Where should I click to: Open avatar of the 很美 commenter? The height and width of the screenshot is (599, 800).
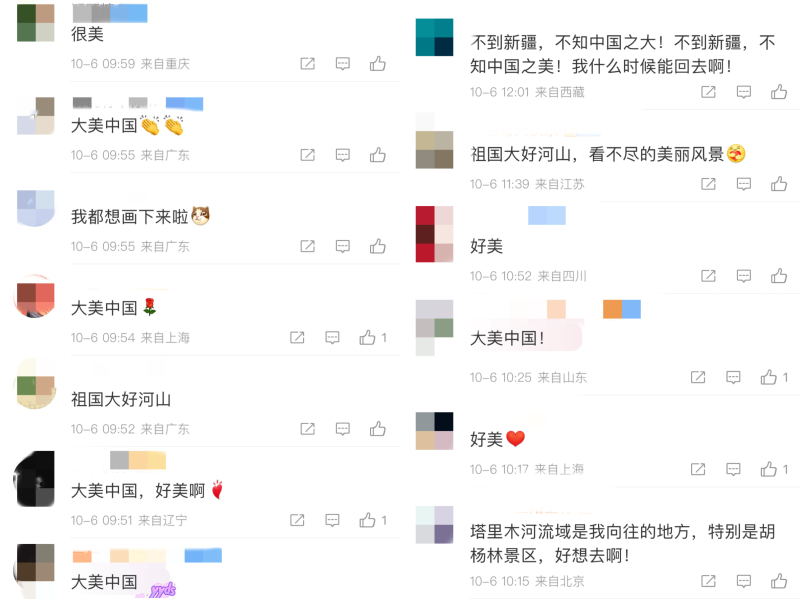tap(36, 23)
